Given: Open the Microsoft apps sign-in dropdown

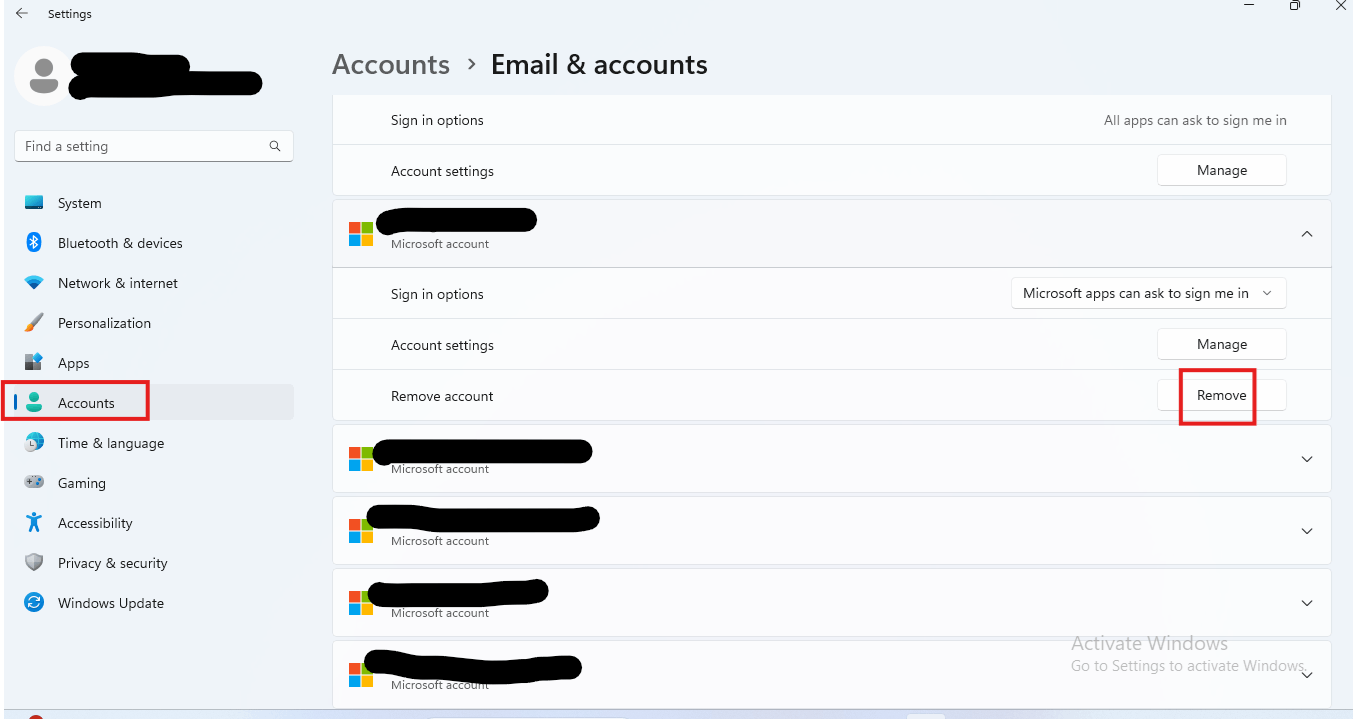Looking at the screenshot, I should point(1148,293).
